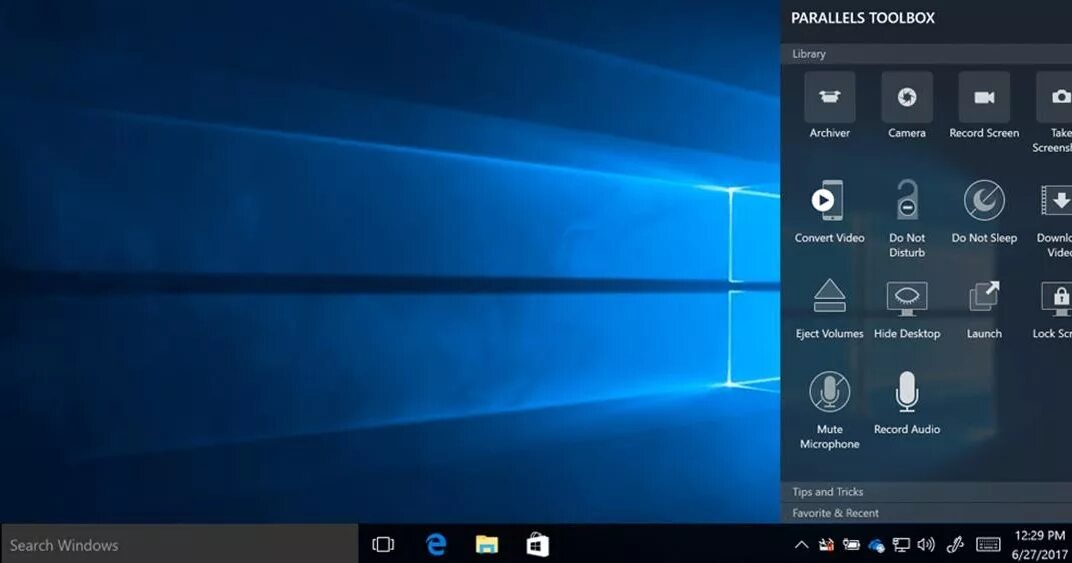Click the red security alert tray icon
The image size is (1072, 563).
(826, 545)
